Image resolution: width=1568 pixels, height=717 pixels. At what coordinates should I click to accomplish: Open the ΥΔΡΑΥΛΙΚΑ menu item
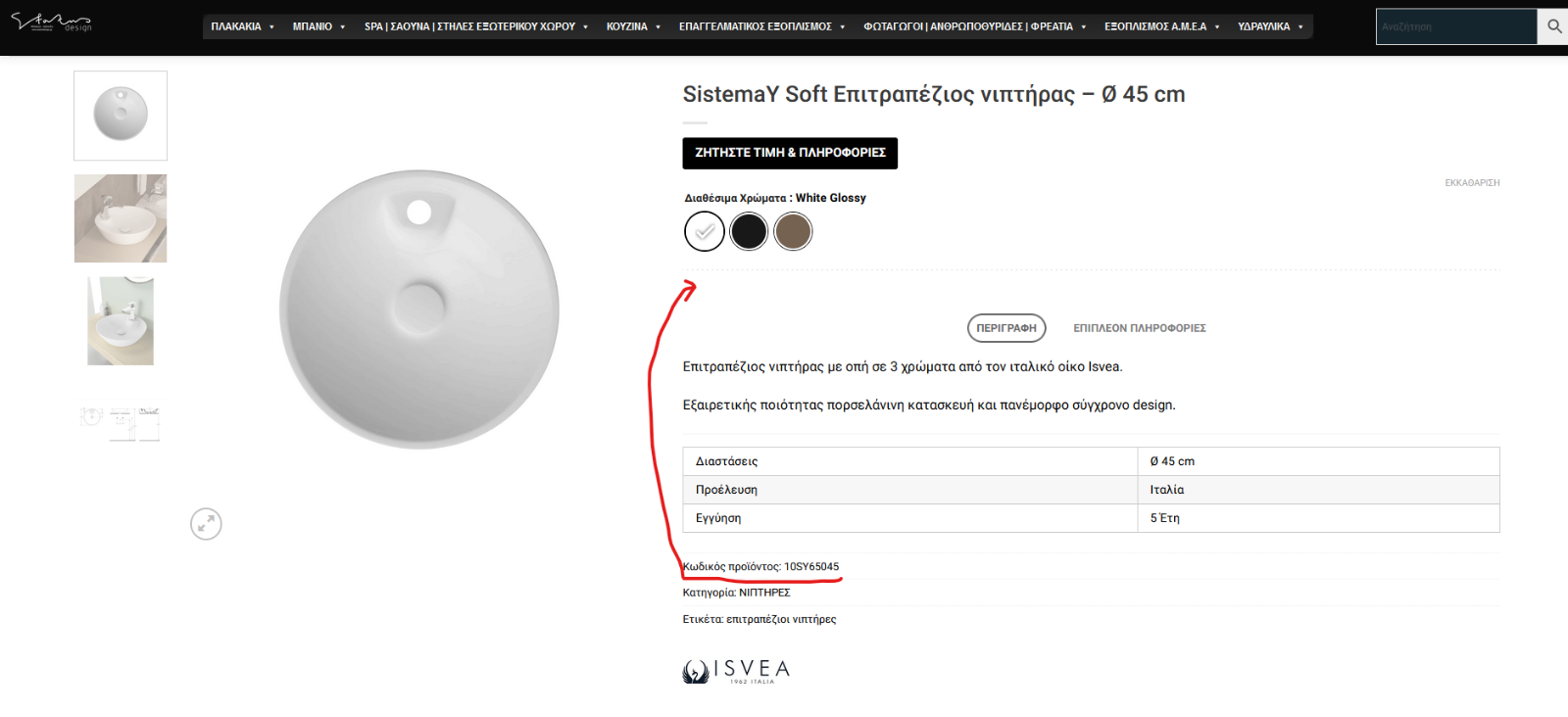1270,26
